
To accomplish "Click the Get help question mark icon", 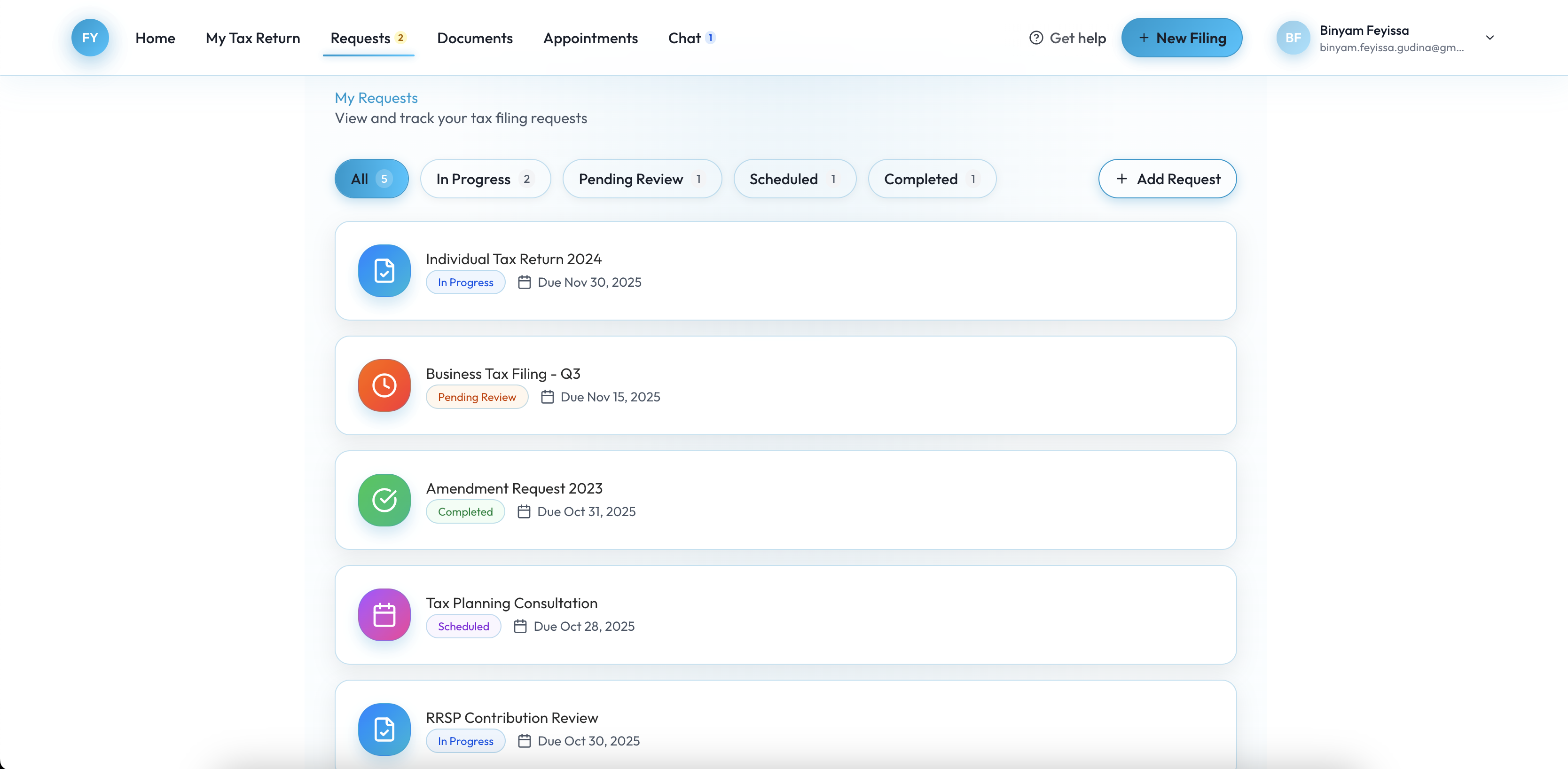I will click(x=1035, y=38).
